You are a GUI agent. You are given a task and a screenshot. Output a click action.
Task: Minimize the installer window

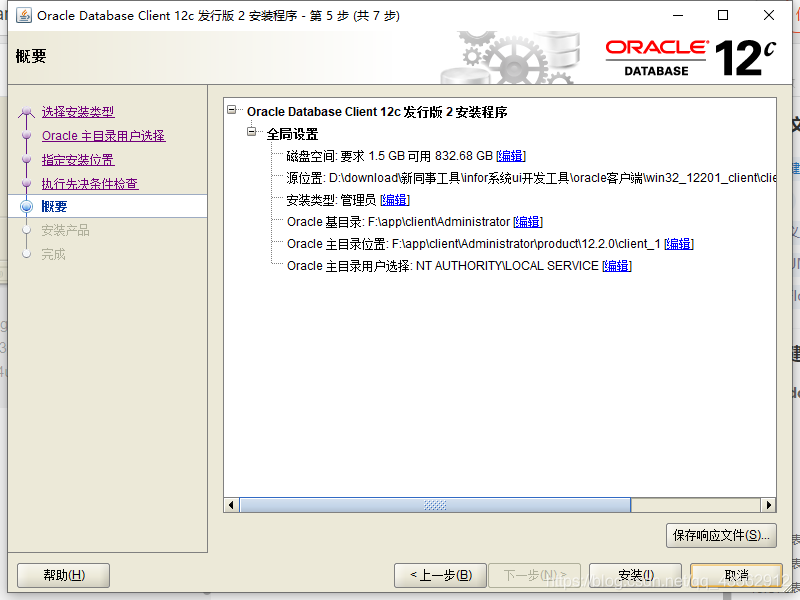(x=678, y=15)
